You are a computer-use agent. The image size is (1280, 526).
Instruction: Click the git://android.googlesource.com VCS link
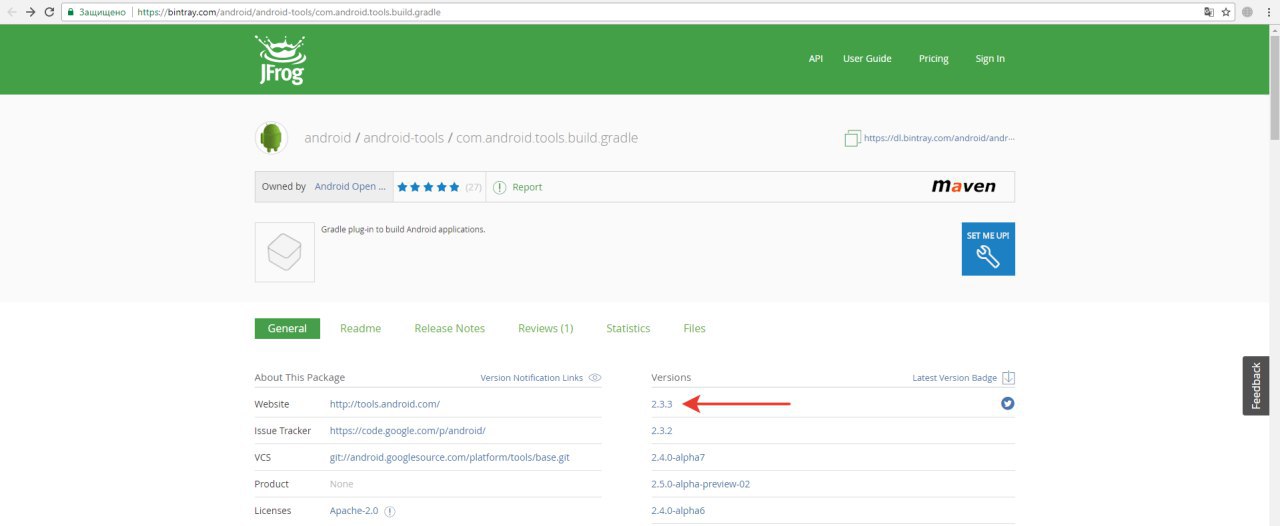pyautogui.click(x=450, y=457)
